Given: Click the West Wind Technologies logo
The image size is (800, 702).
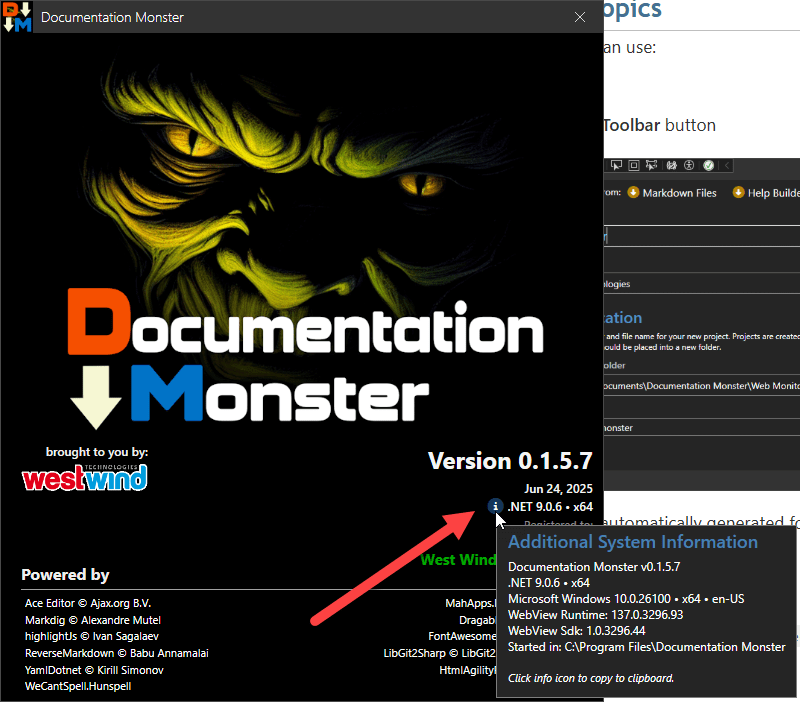Looking at the screenshot, I should pyautogui.click(x=85, y=478).
